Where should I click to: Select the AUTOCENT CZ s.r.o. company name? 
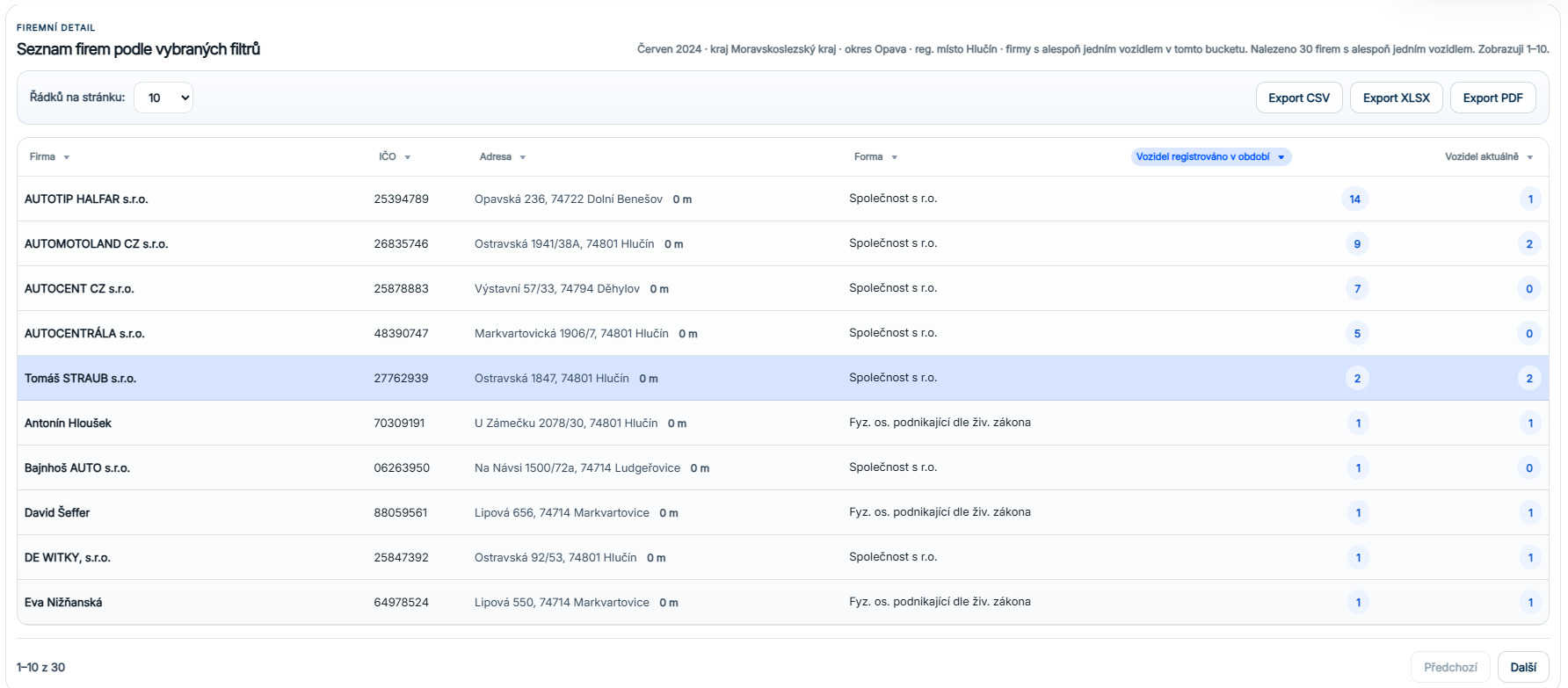coord(79,289)
